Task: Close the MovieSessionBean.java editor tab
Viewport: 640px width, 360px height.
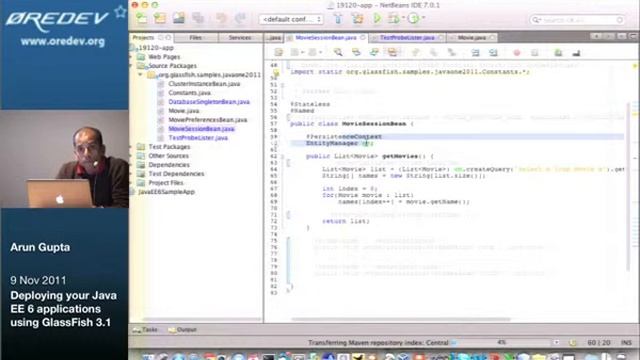Action: coord(362,38)
